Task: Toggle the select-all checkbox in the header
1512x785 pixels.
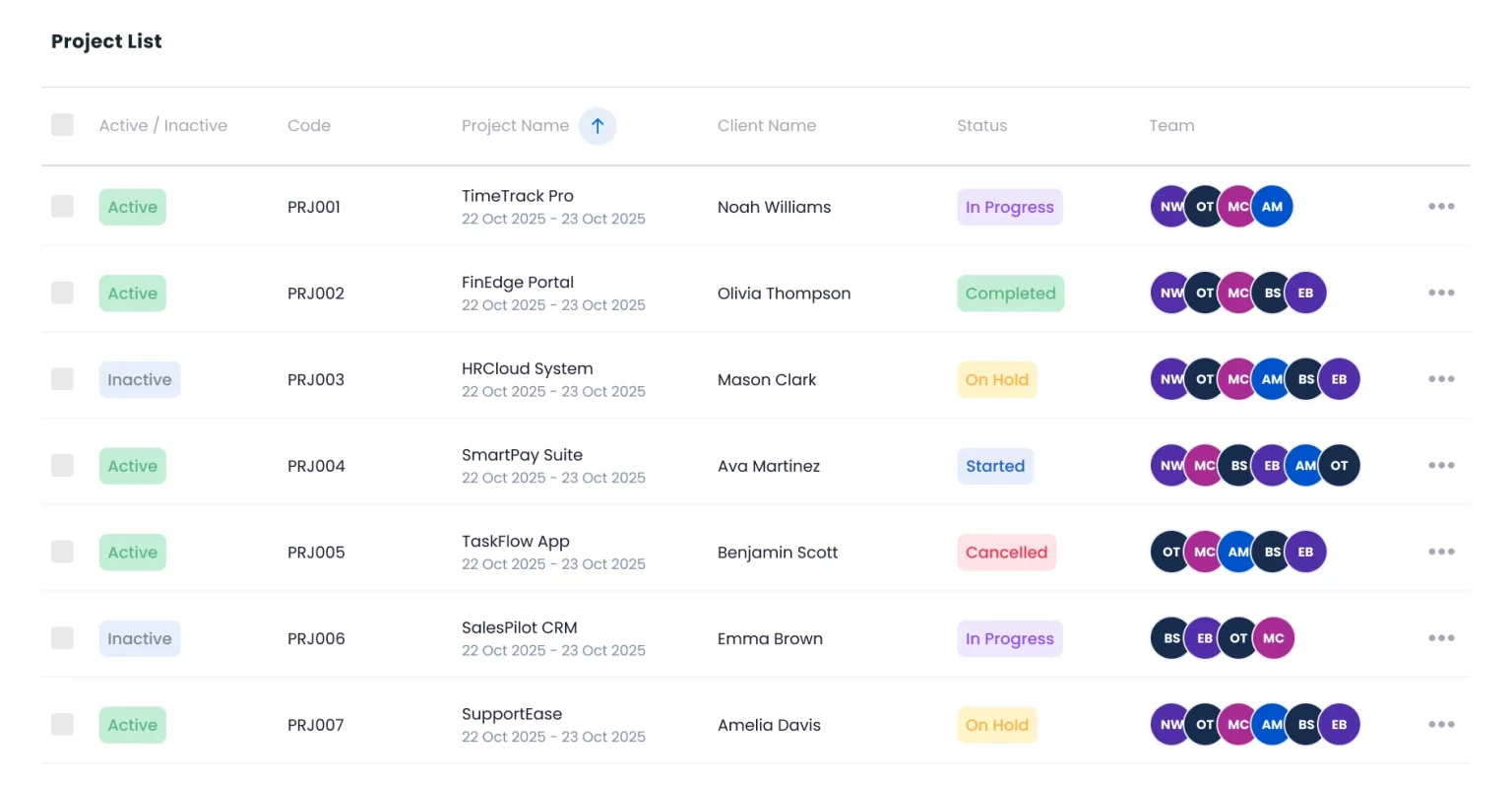Action: [x=62, y=124]
